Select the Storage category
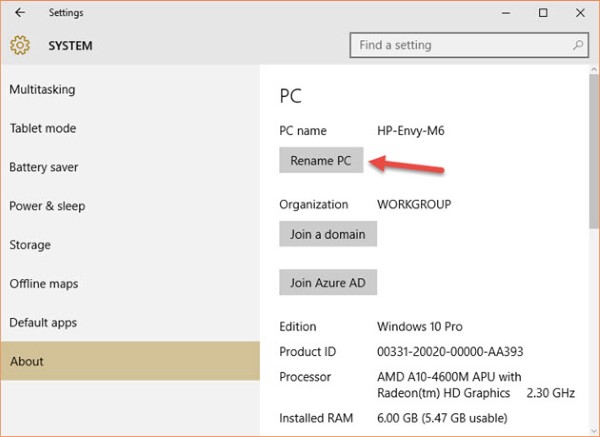 point(30,246)
